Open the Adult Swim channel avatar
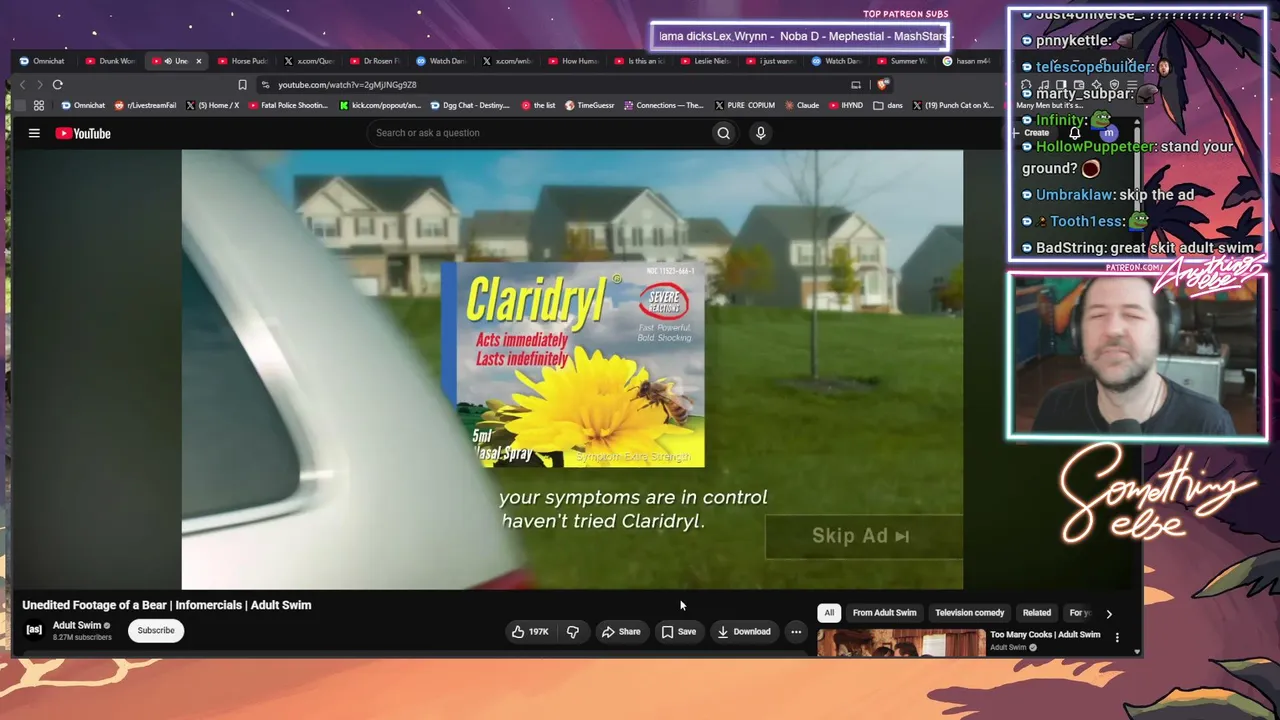 click(x=34, y=630)
